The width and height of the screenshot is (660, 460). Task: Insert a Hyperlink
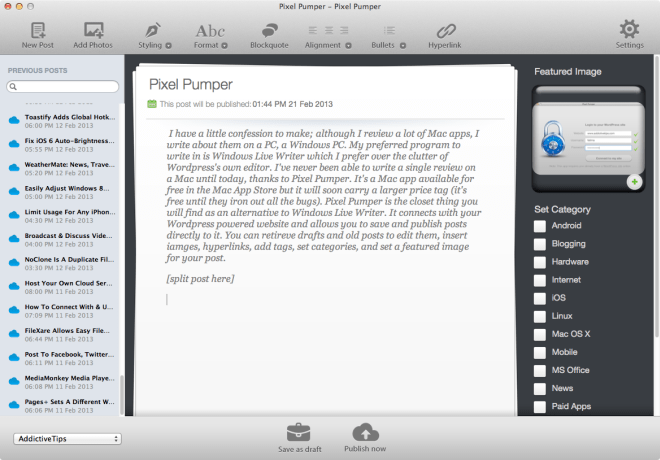[x=445, y=35]
